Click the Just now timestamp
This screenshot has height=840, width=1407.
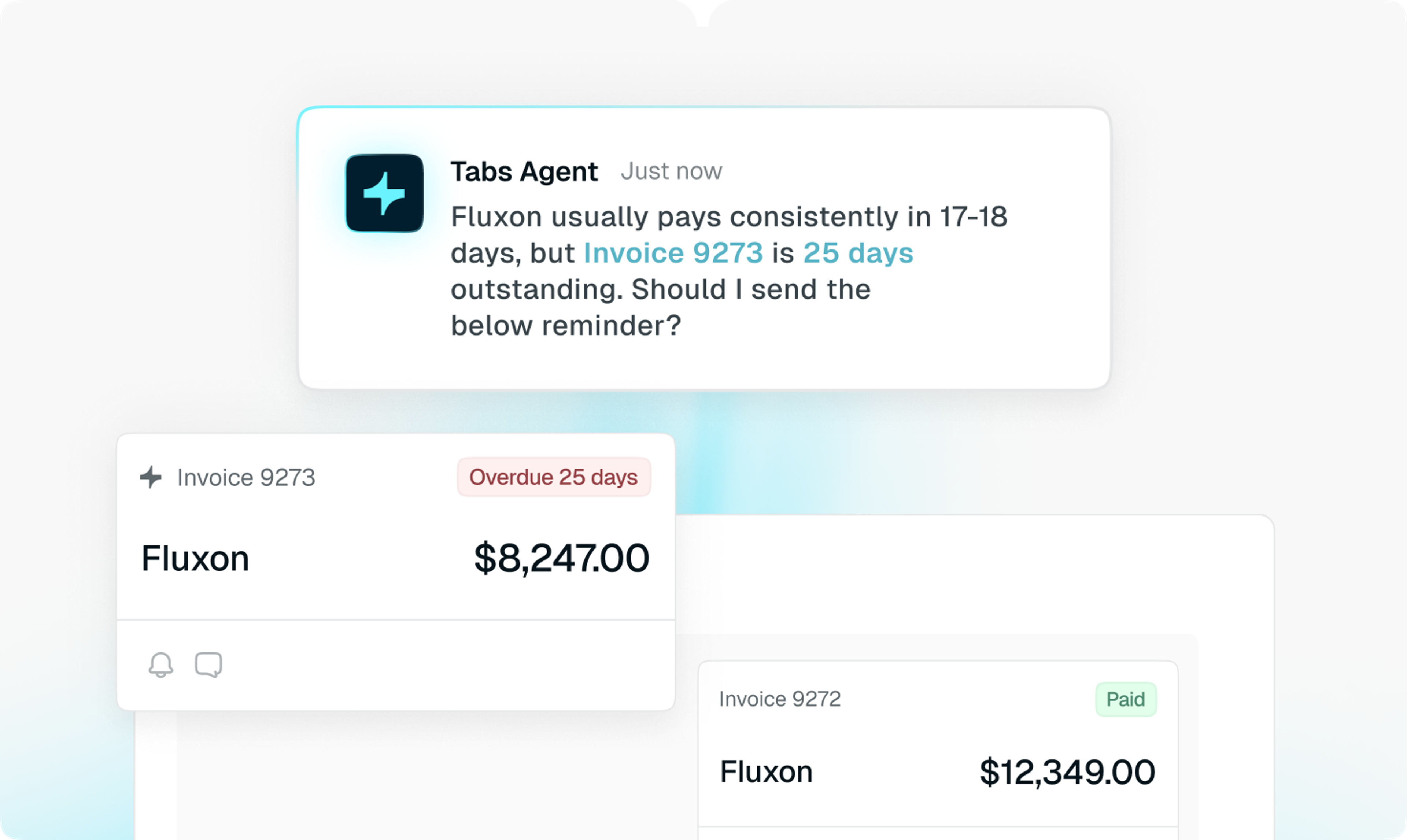671,171
